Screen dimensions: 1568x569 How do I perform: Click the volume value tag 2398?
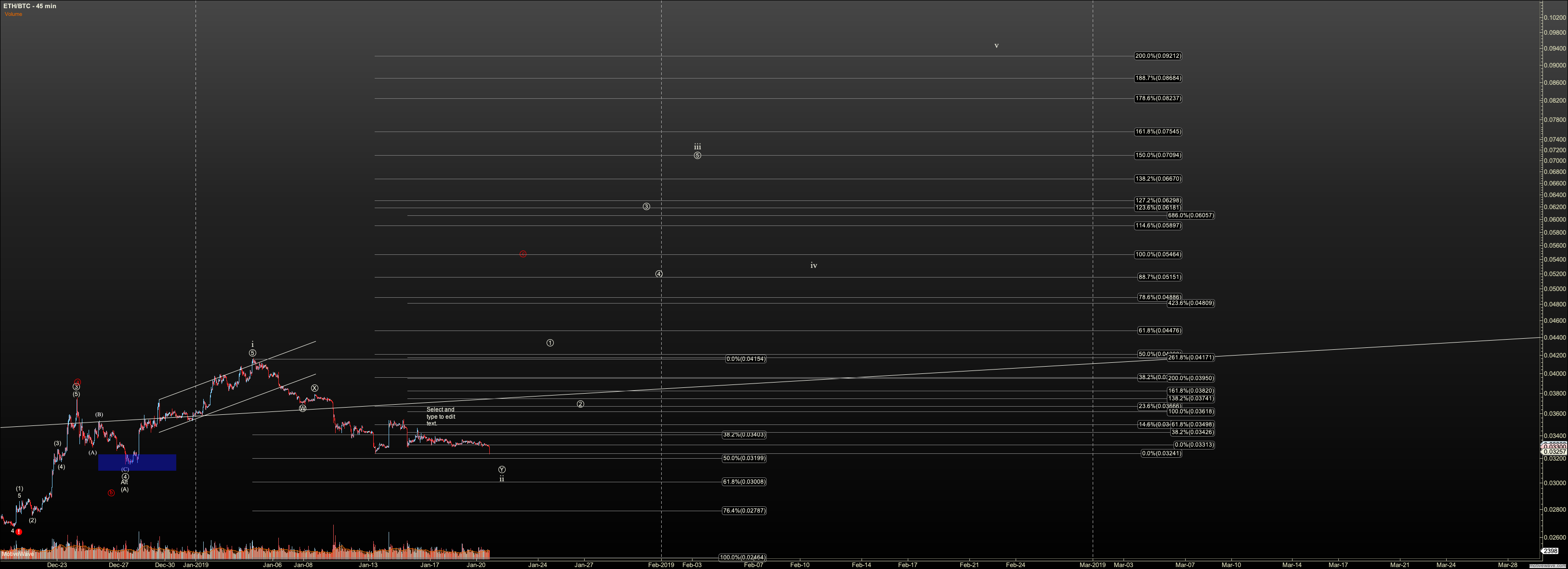(1550, 551)
